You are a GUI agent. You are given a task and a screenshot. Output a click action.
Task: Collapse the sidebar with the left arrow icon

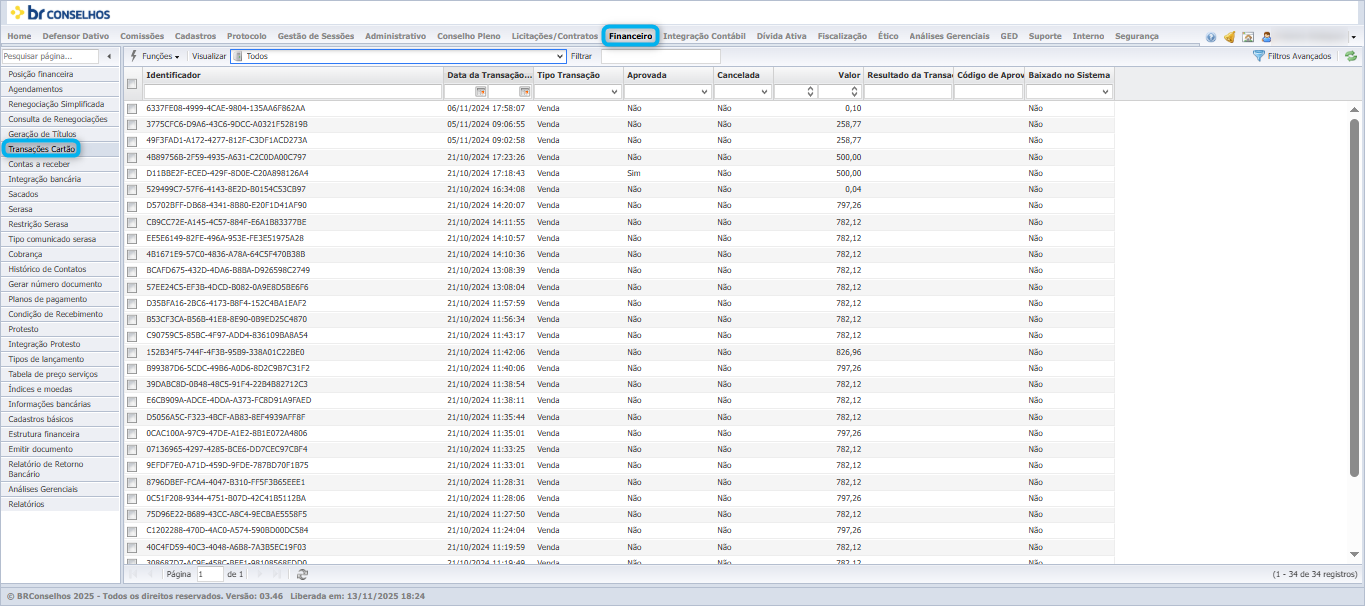108,57
